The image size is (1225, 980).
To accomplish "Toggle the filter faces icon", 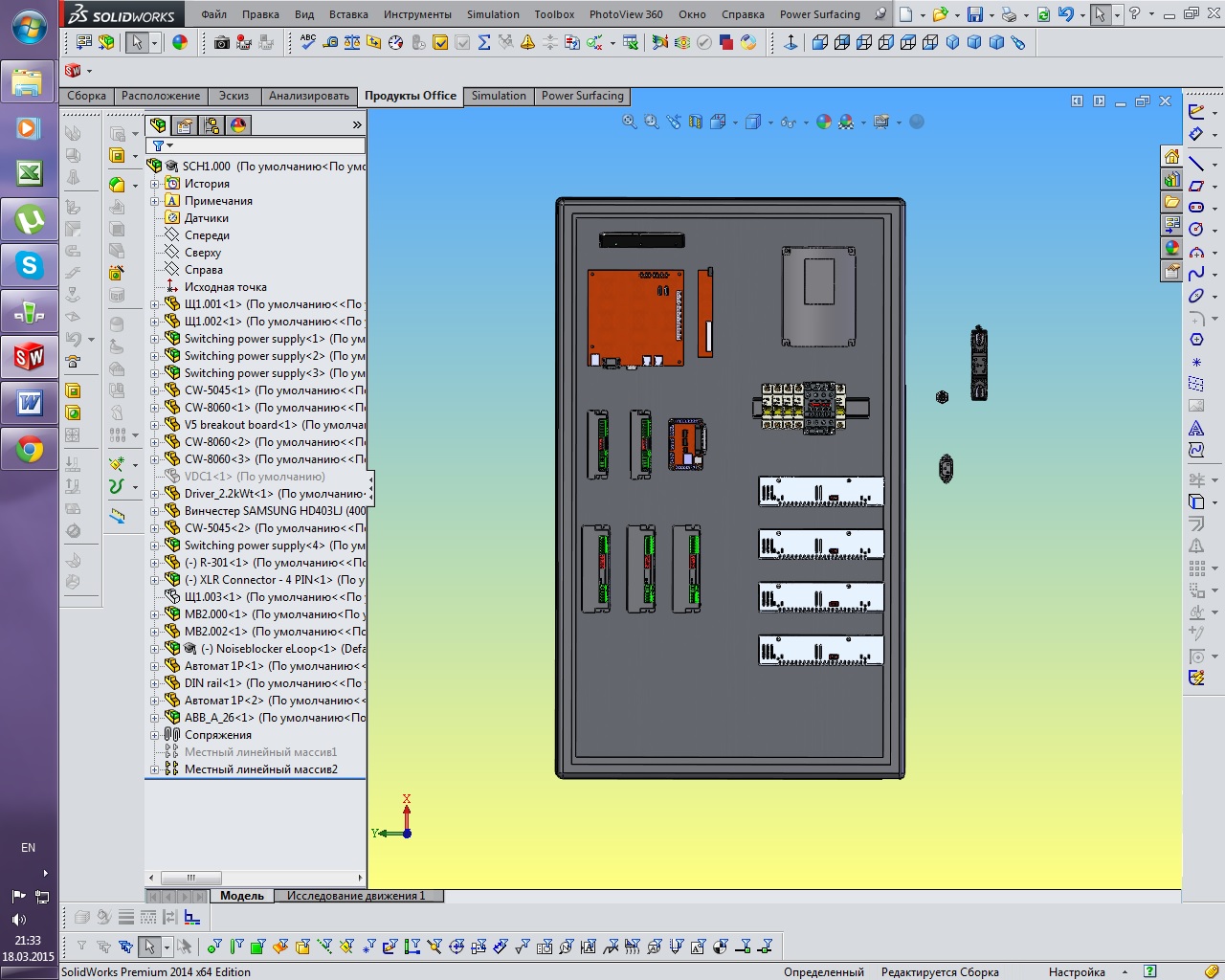I will click(257, 947).
